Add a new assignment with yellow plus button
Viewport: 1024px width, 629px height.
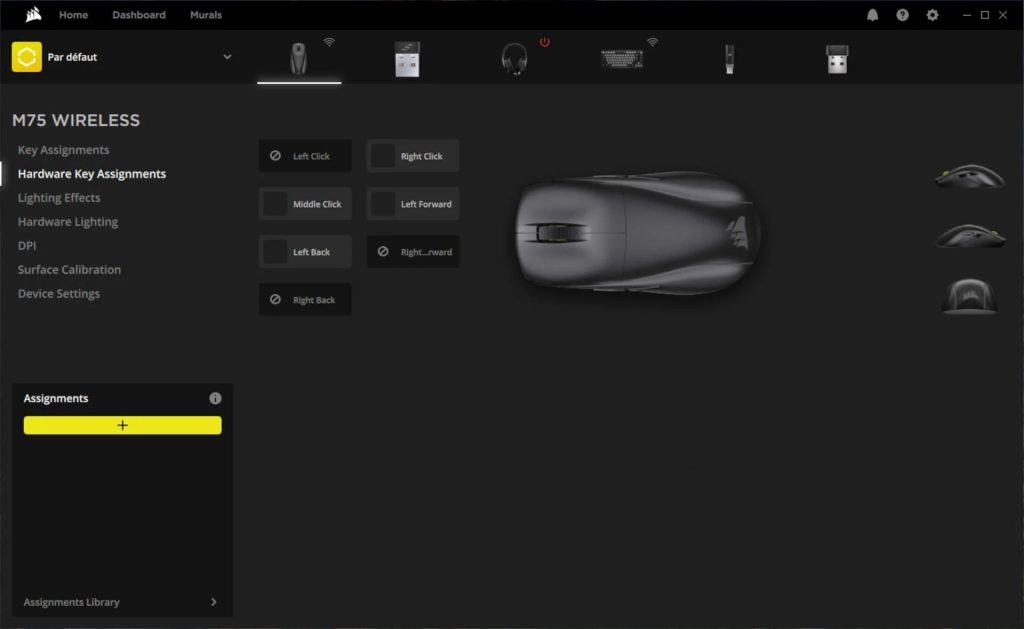tap(122, 425)
